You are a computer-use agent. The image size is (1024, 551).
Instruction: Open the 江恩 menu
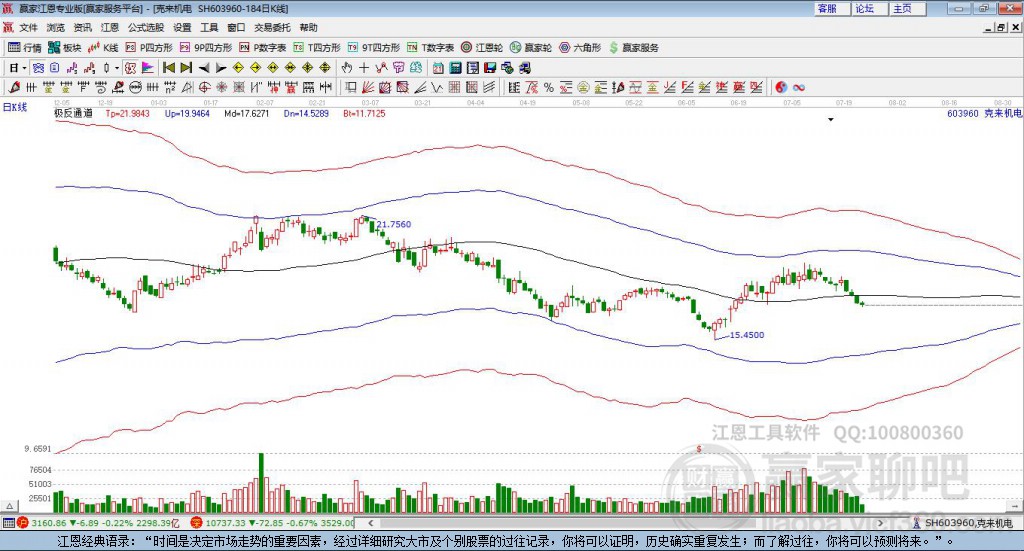(x=110, y=27)
